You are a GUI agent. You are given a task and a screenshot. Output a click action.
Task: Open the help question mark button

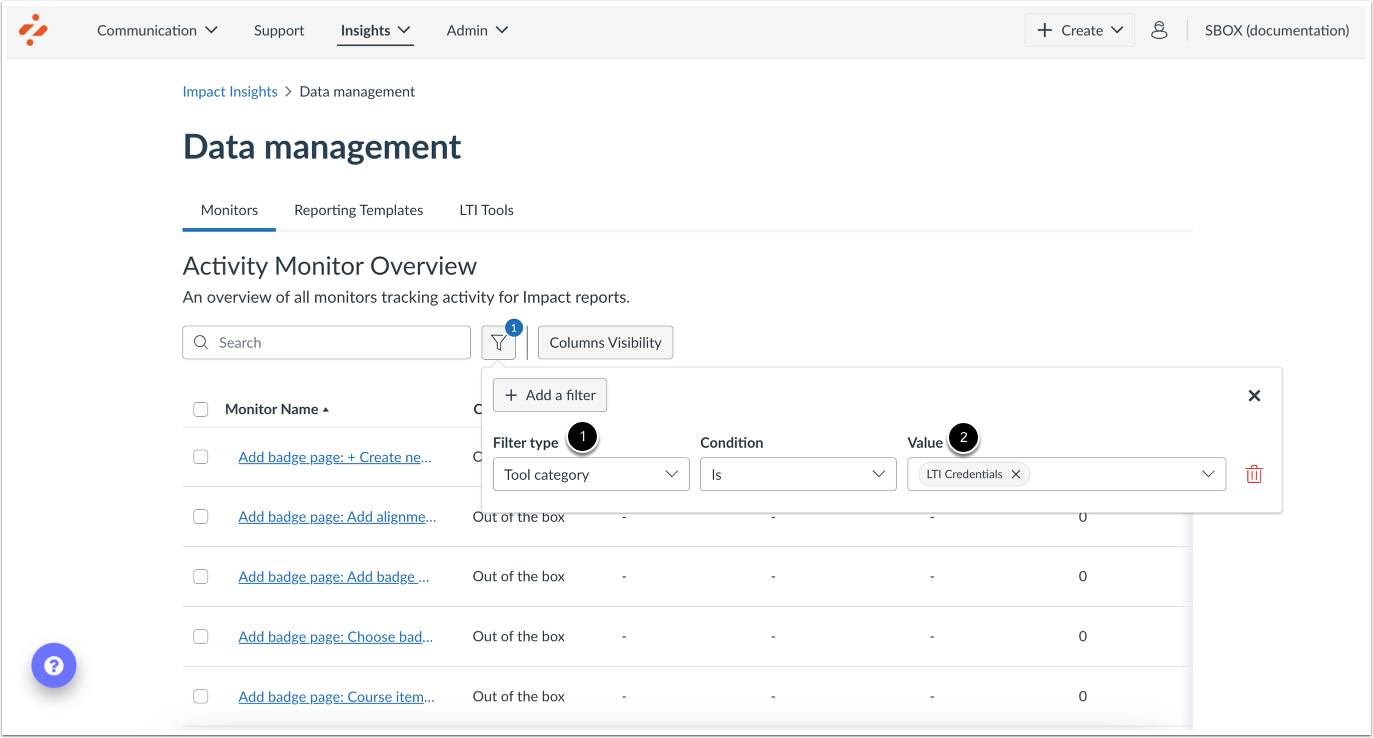click(x=54, y=665)
